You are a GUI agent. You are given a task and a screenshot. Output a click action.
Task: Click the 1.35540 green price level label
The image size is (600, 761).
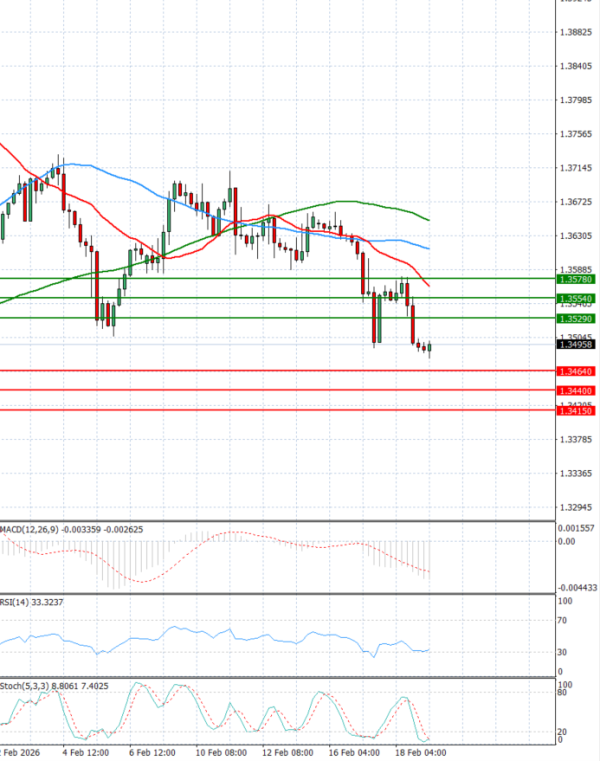coord(575,299)
